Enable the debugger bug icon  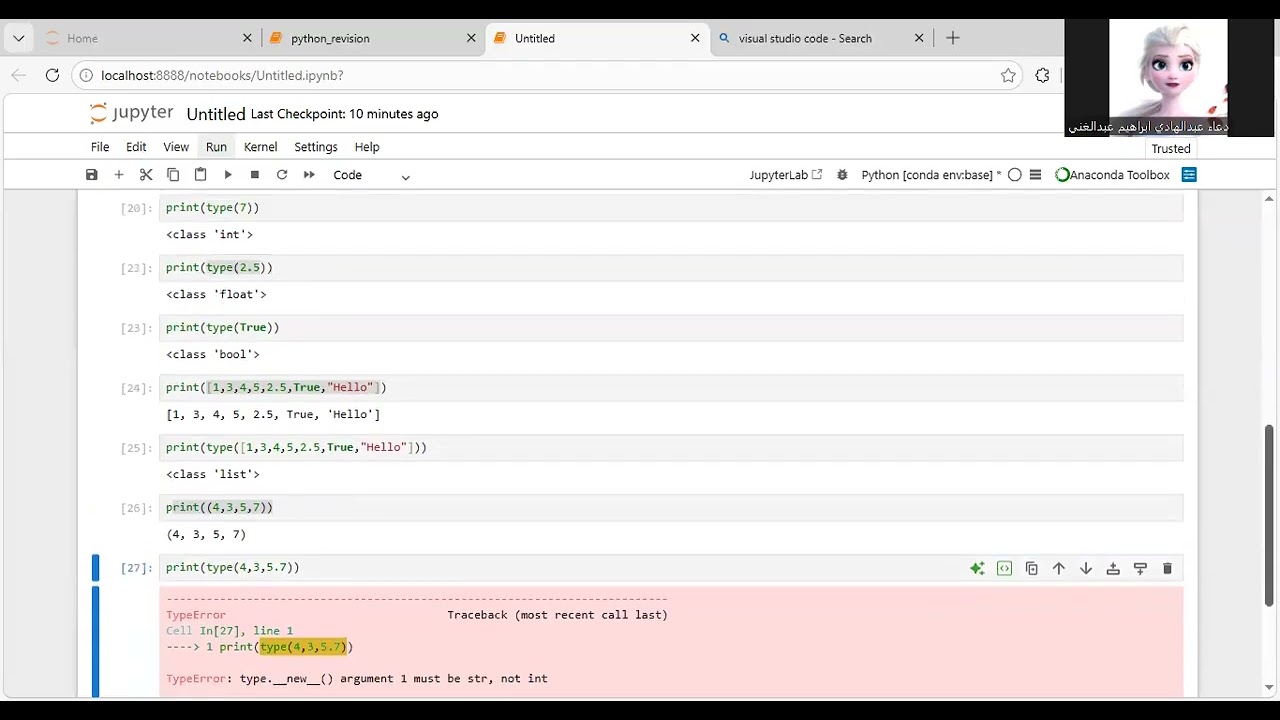tap(842, 175)
